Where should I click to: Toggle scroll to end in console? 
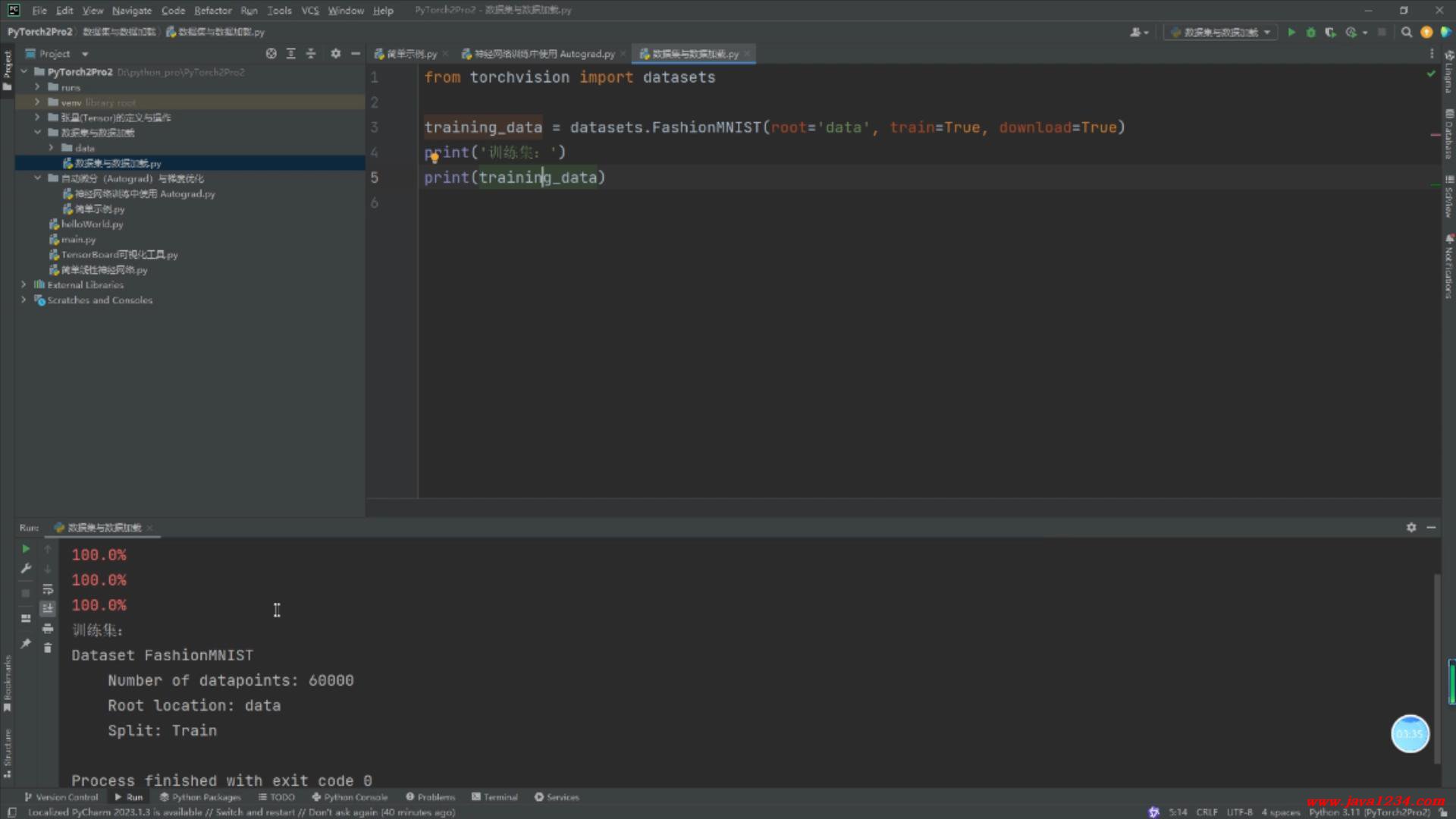tap(48, 608)
